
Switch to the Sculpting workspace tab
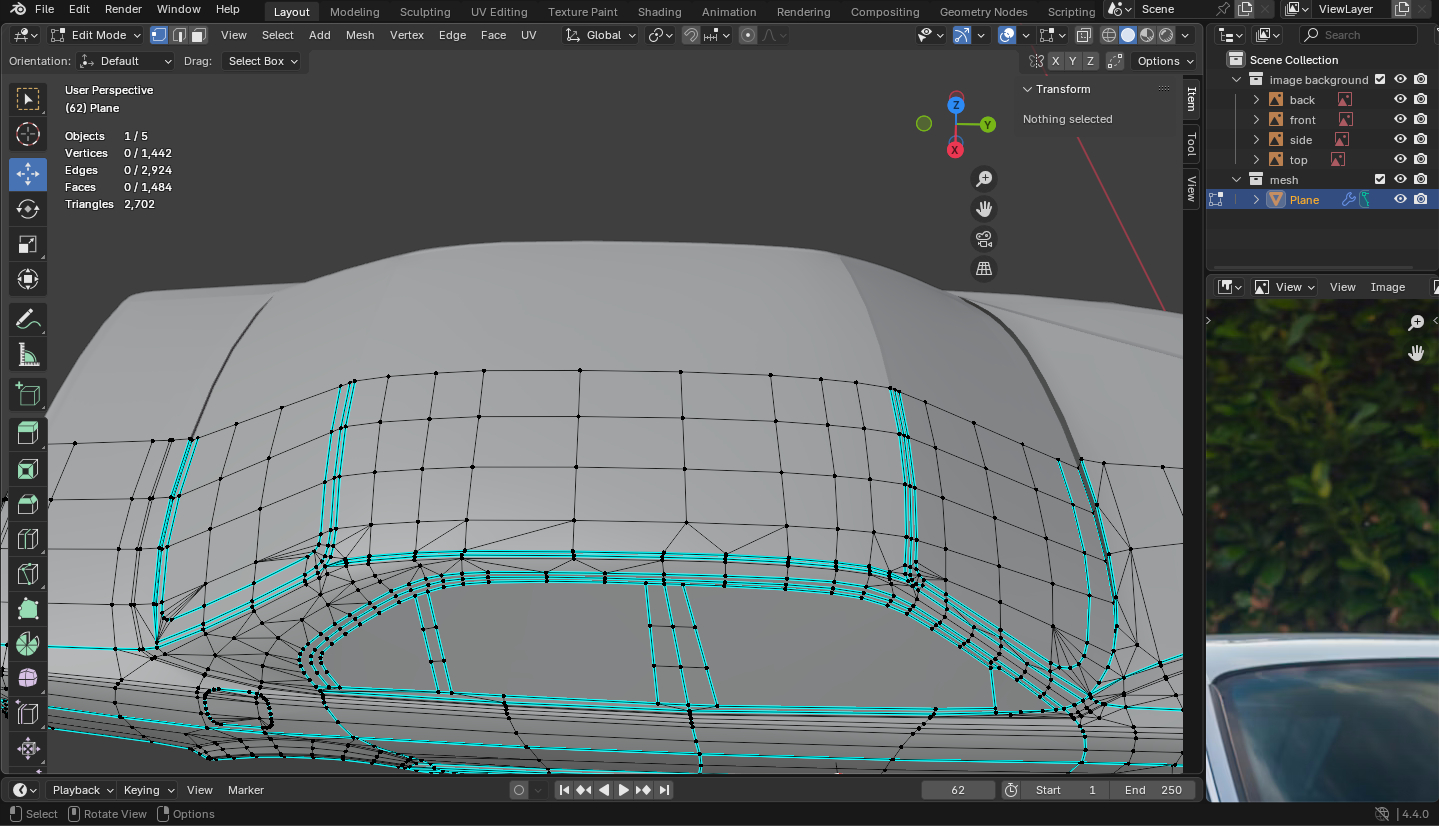tap(425, 12)
